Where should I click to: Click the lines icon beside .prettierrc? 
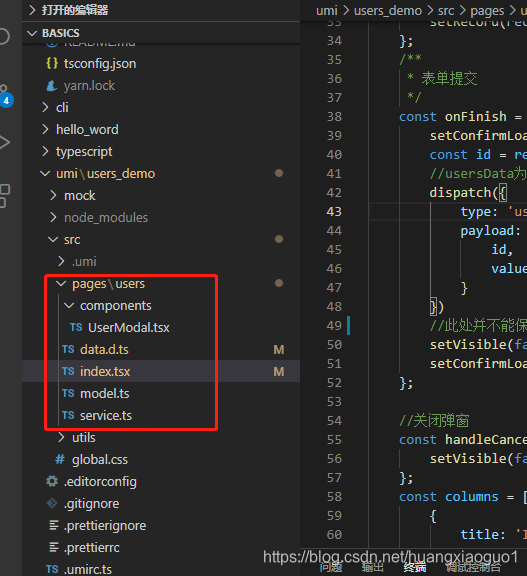pos(54,547)
